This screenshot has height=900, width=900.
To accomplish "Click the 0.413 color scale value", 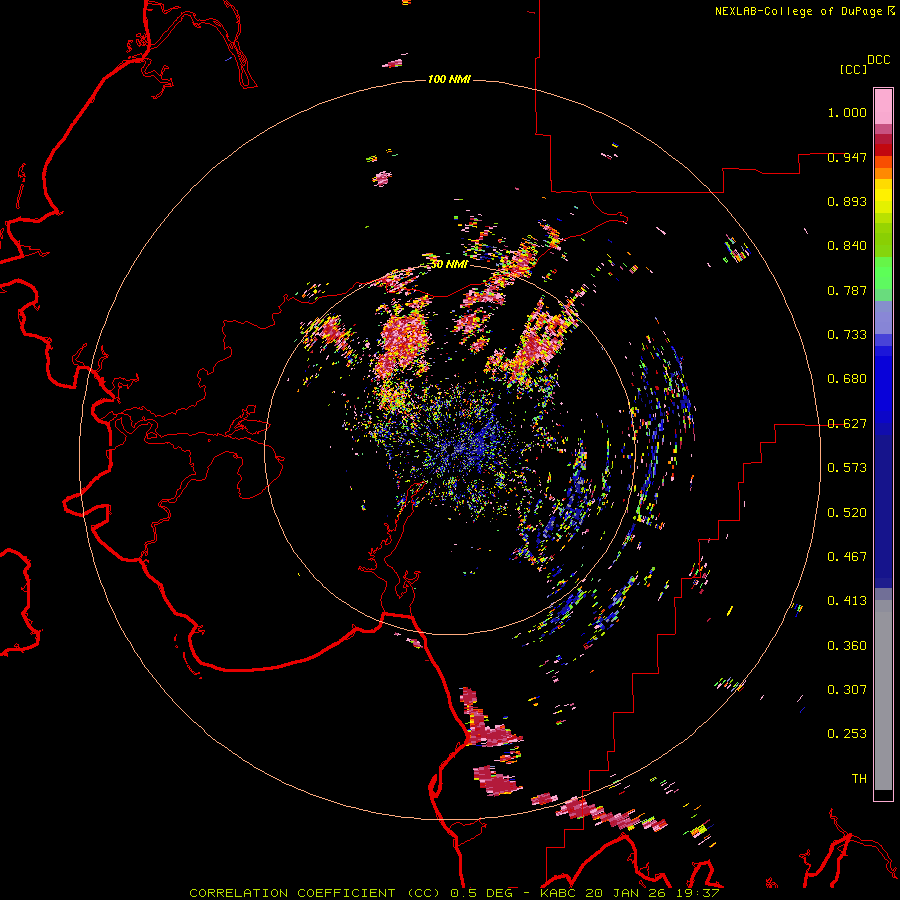I will point(847,601).
